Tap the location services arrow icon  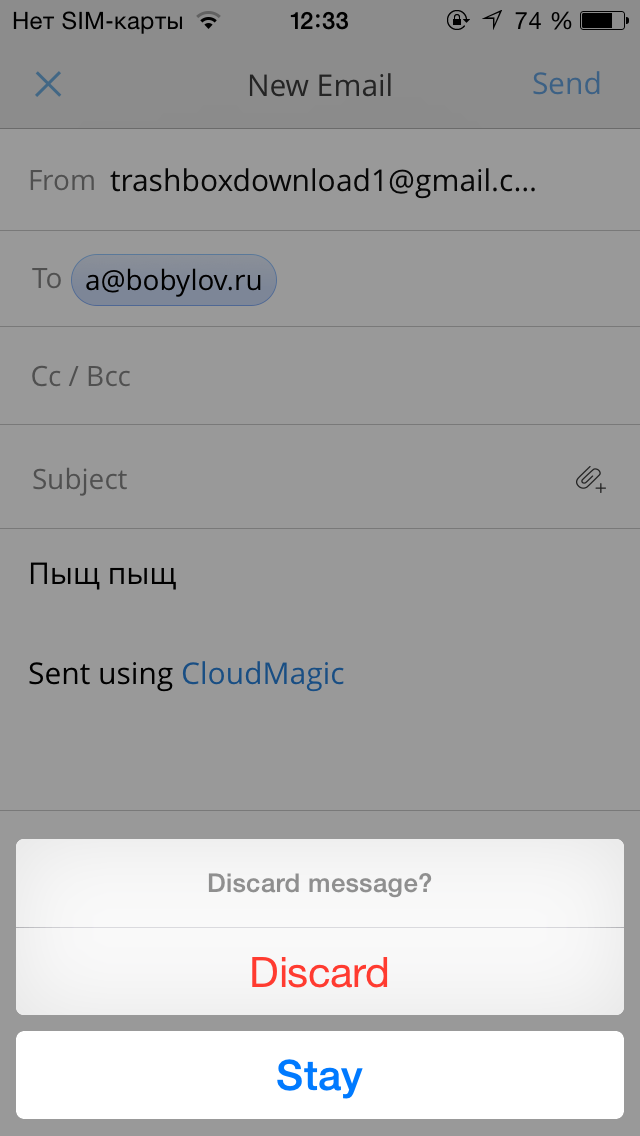(x=493, y=21)
